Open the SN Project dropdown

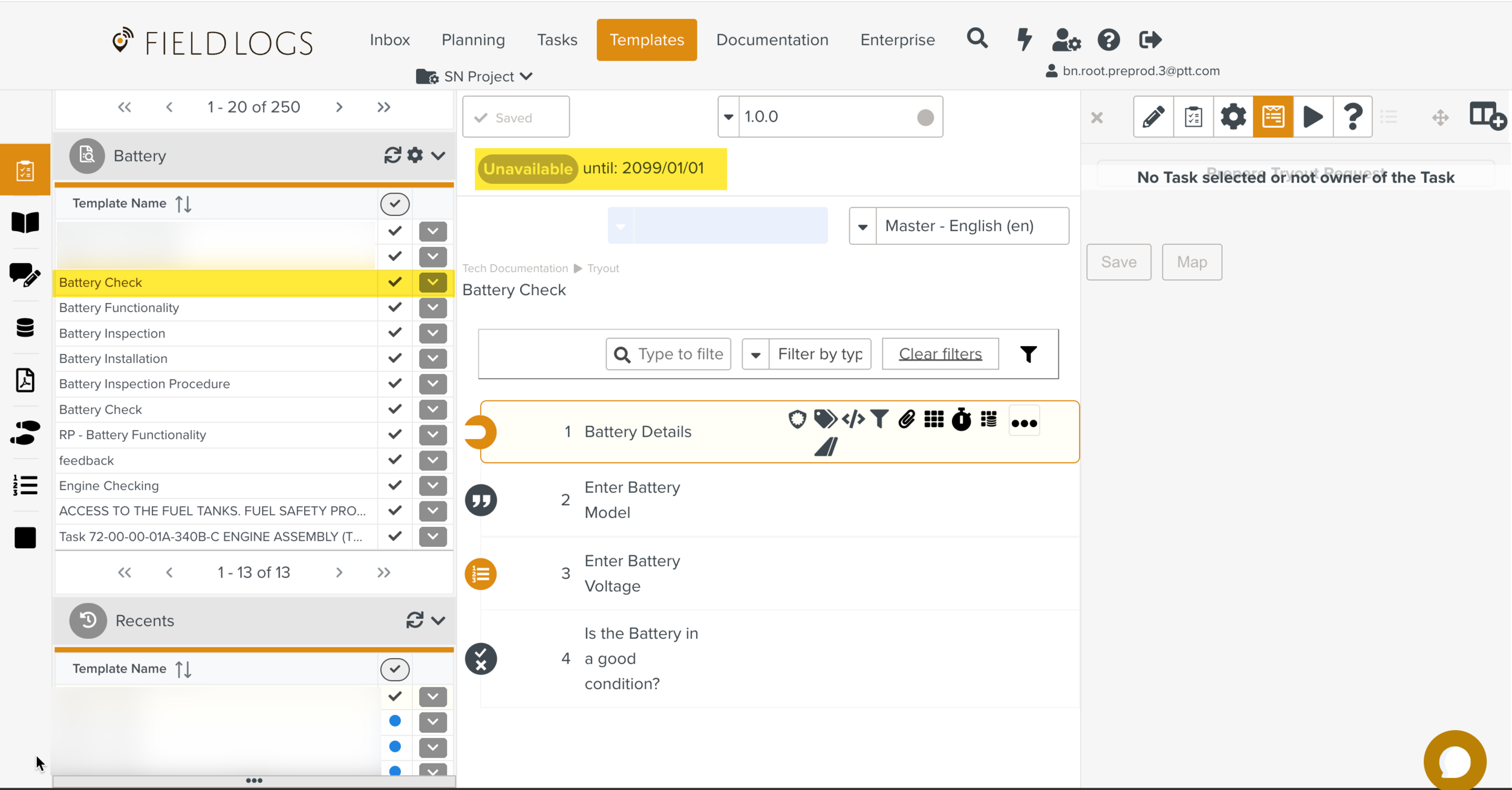[x=475, y=77]
